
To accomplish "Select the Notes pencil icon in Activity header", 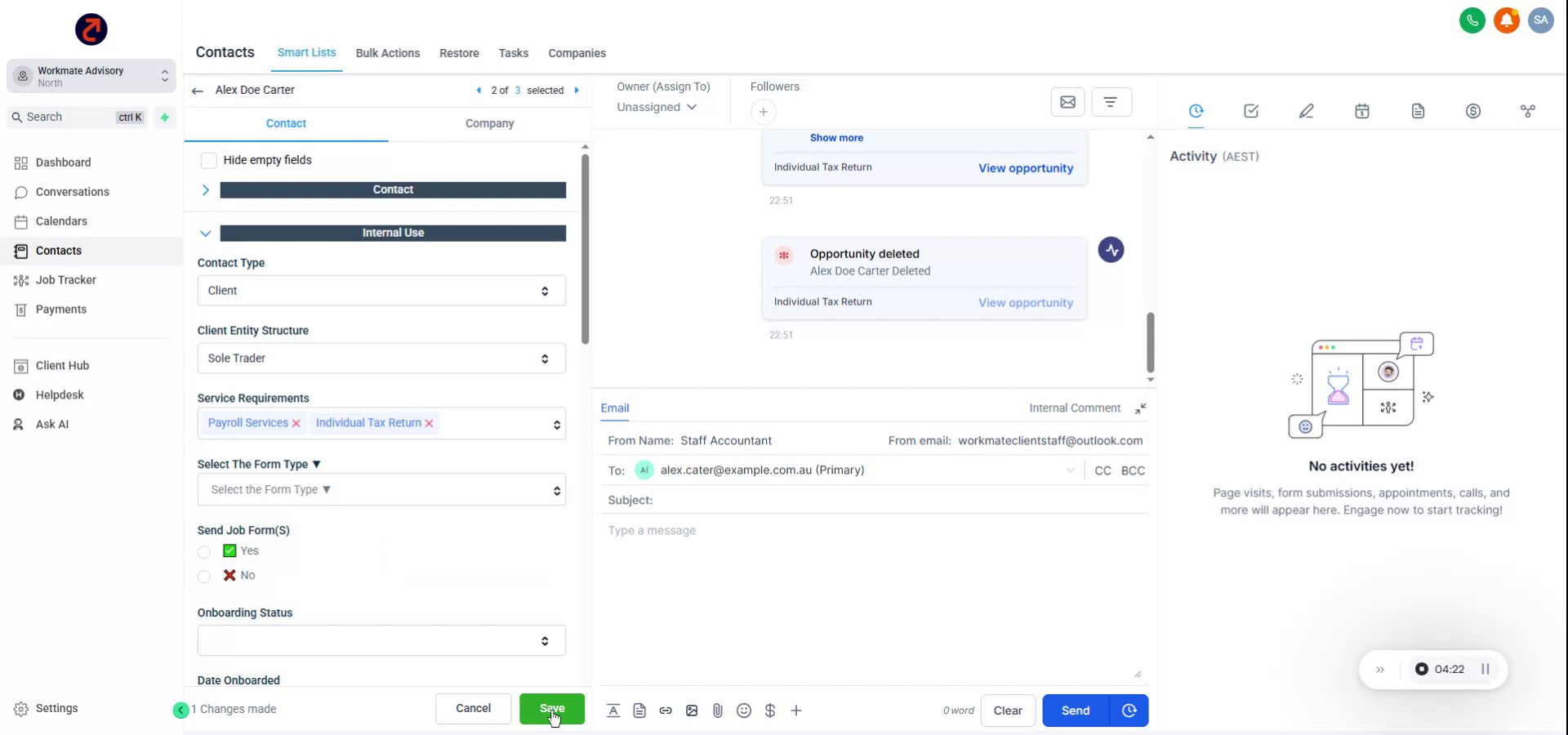I will (x=1306, y=110).
